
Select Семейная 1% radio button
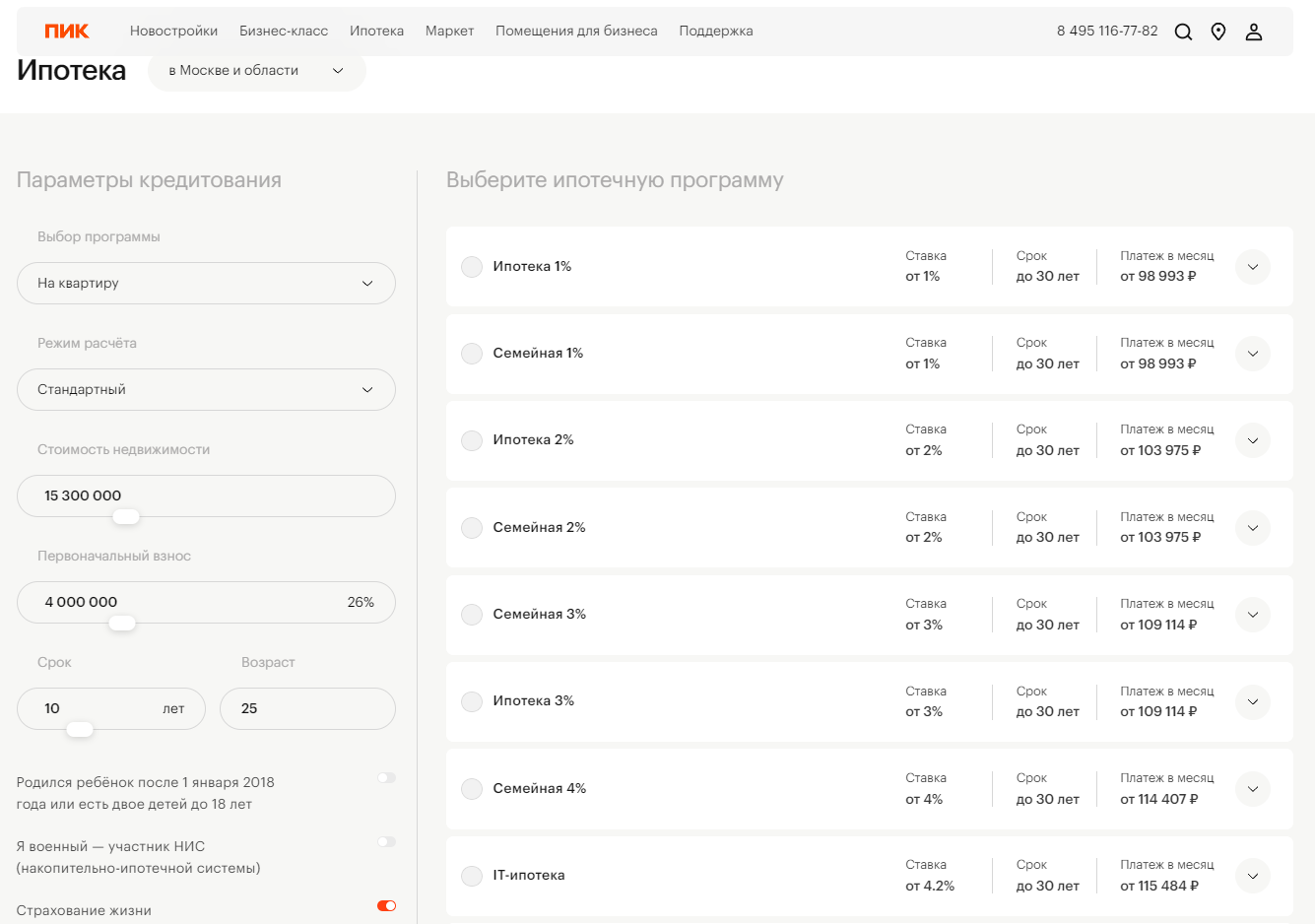click(x=472, y=354)
